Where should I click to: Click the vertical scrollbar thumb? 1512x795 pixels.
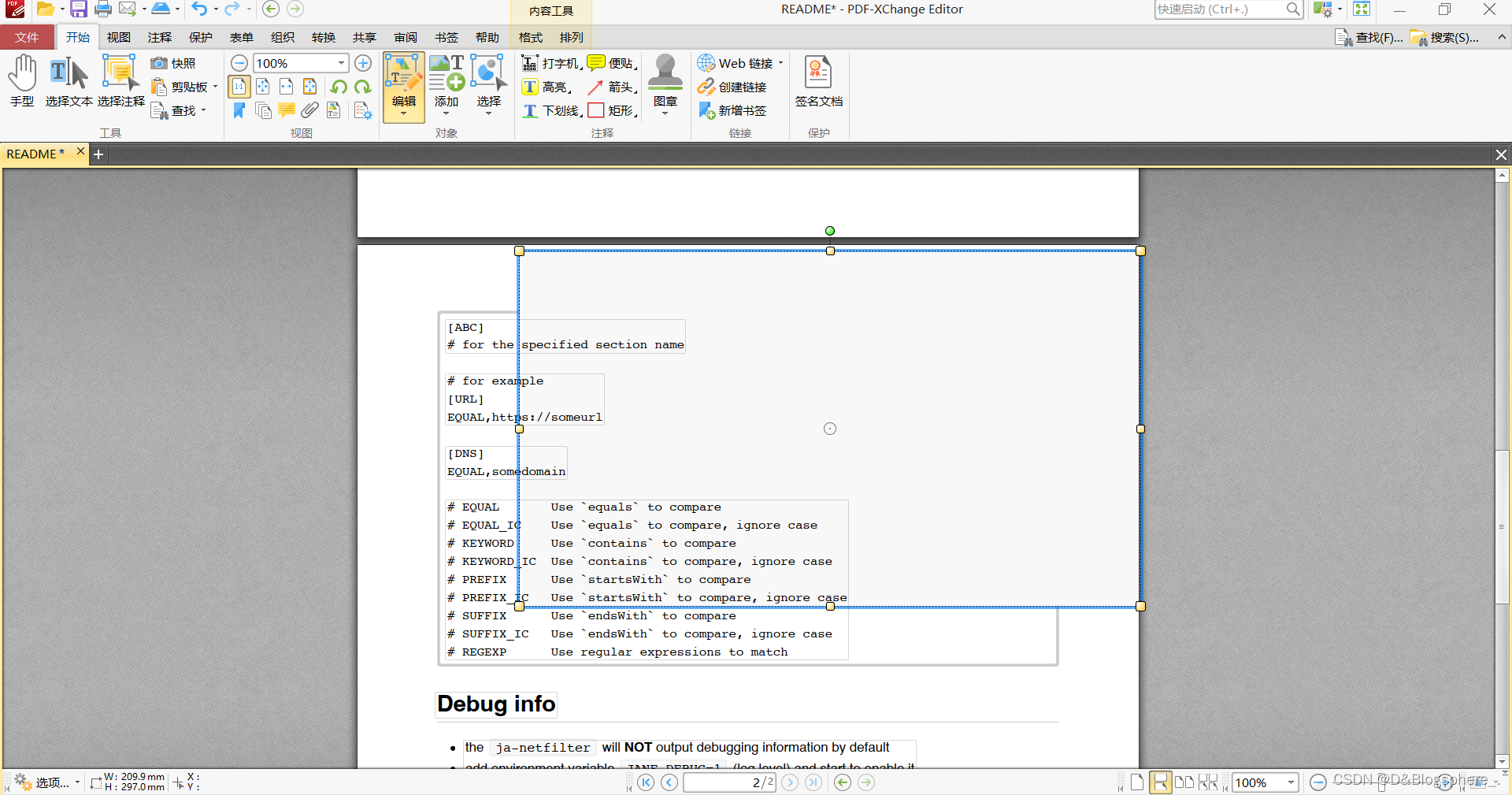coord(1502,527)
